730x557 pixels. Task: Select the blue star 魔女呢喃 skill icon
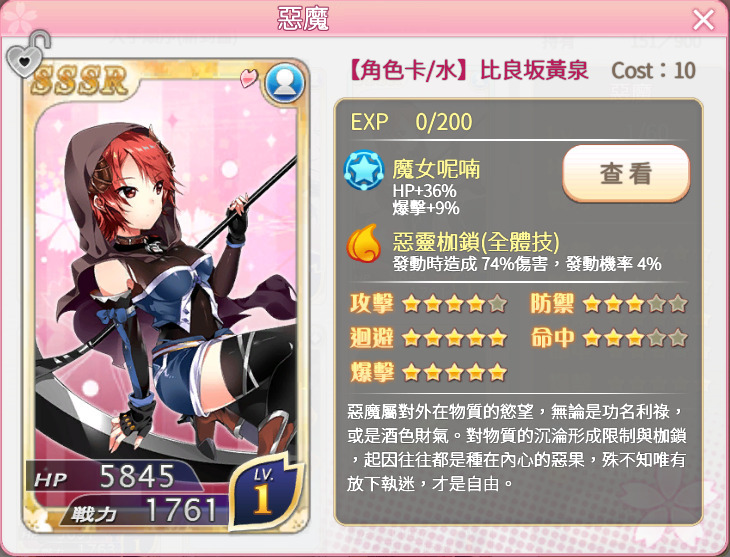tap(364, 170)
